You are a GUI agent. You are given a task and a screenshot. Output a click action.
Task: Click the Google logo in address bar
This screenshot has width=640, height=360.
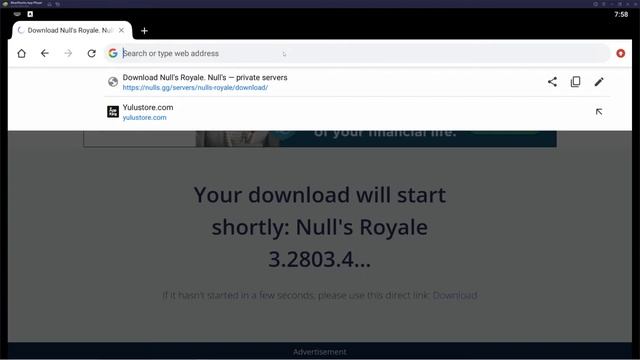pos(113,53)
